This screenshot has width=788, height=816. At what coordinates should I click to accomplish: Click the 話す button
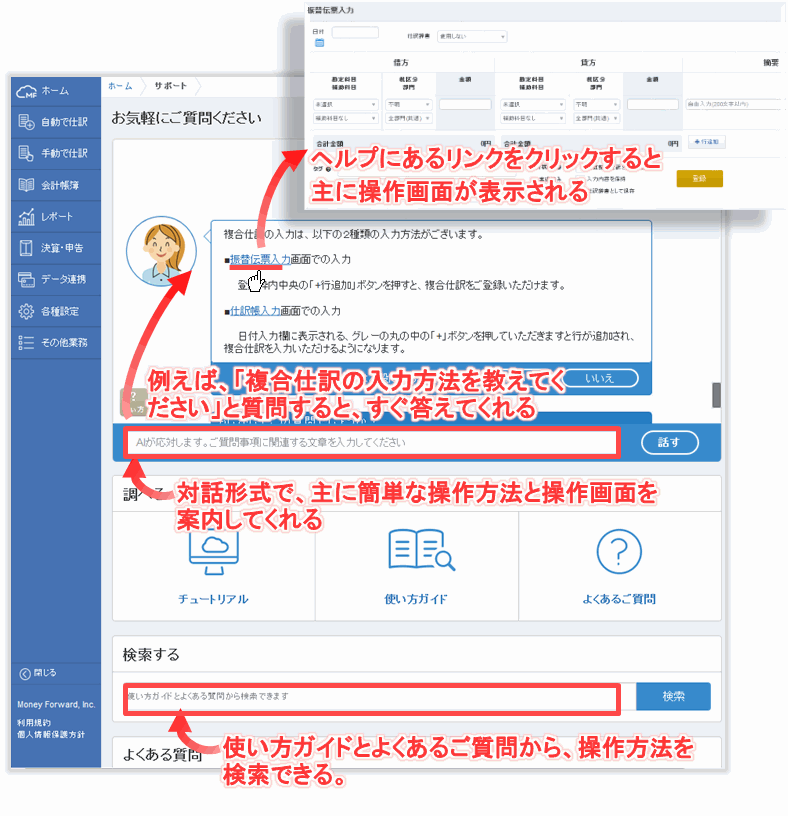pyautogui.click(x=670, y=443)
